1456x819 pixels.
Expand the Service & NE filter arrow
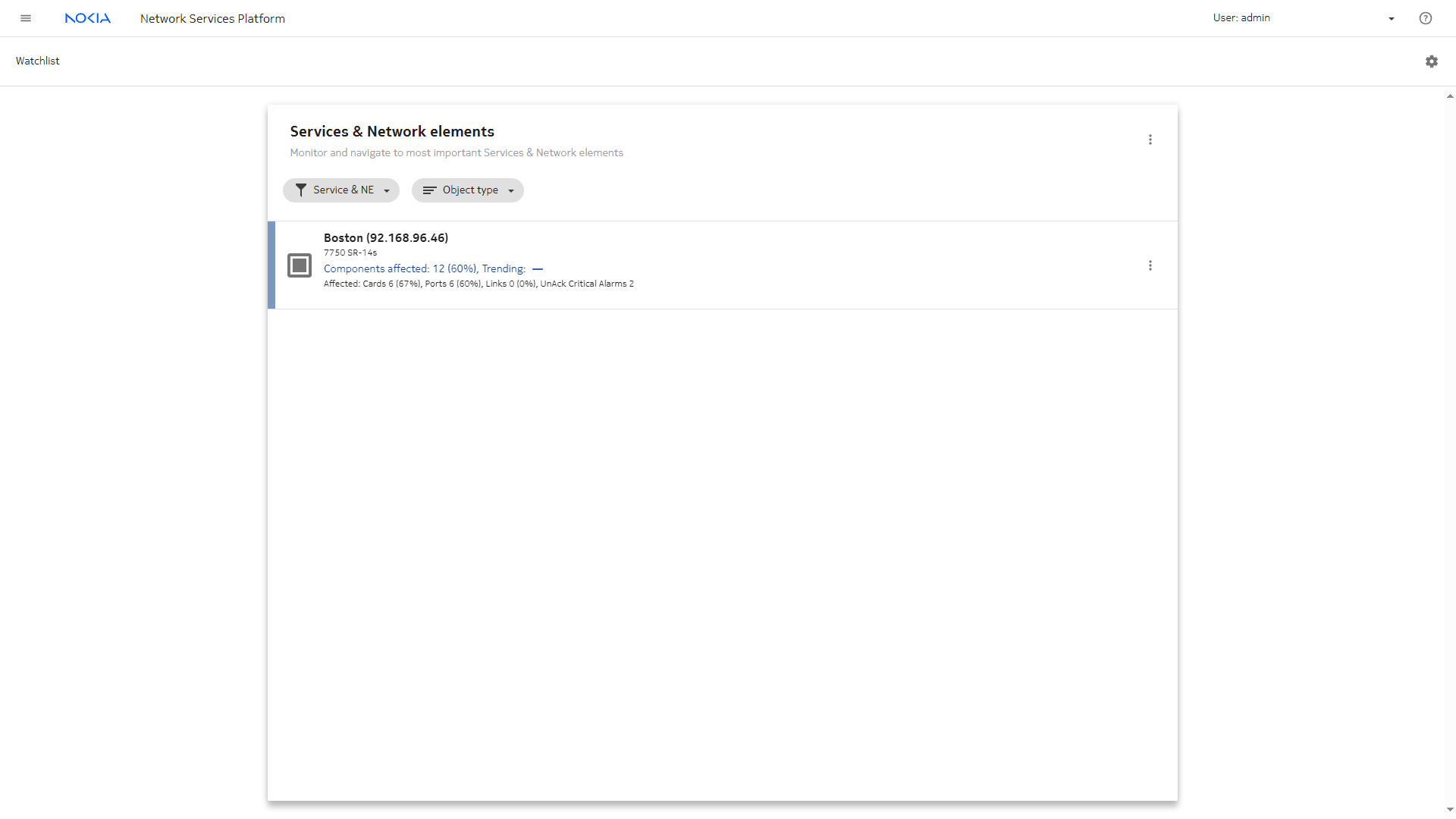tap(387, 191)
